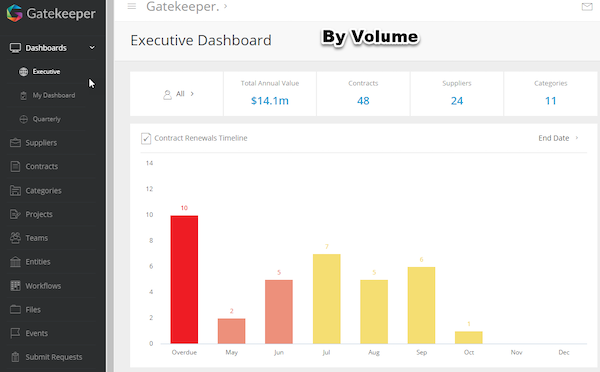Screen dimensions: 600x372
Task: Click the May bar in chart
Action: tap(232, 331)
